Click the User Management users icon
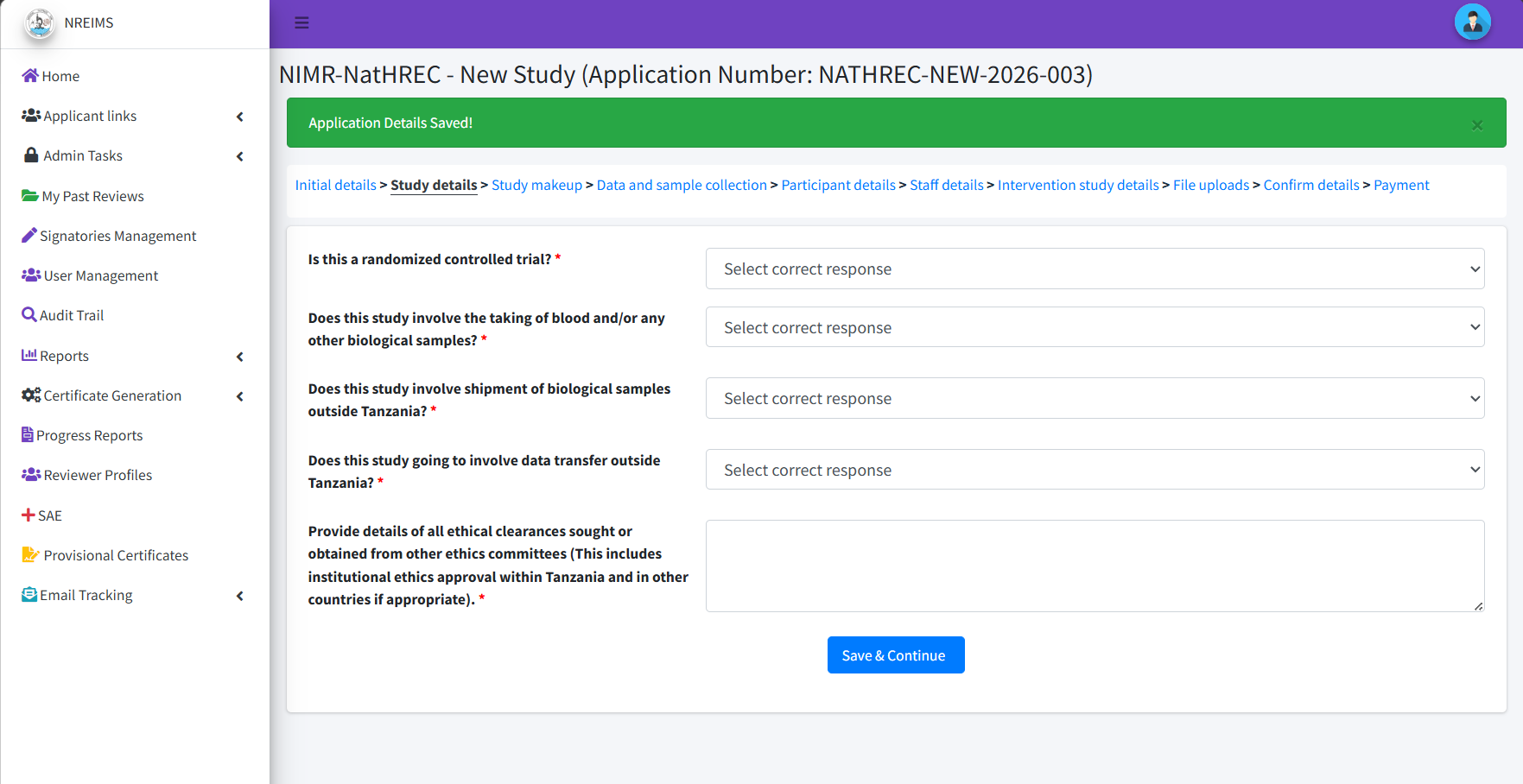Image resolution: width=1523 pixels, height=784 pixels. [x=31, y=275]
